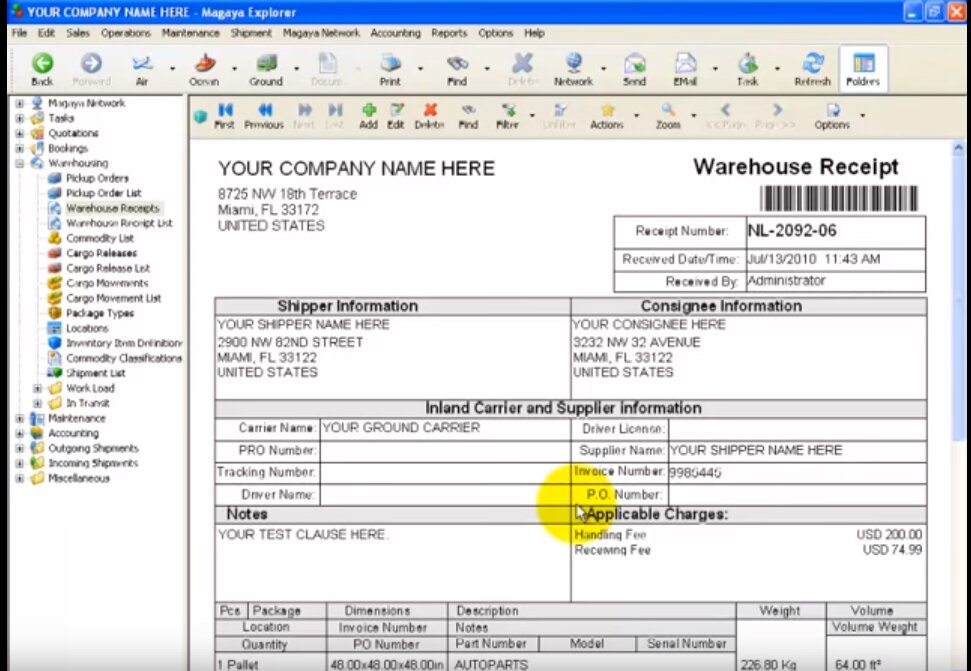Toggle the Folders pane button
Viewport: 971px width, 671px height.
(863, 67)
